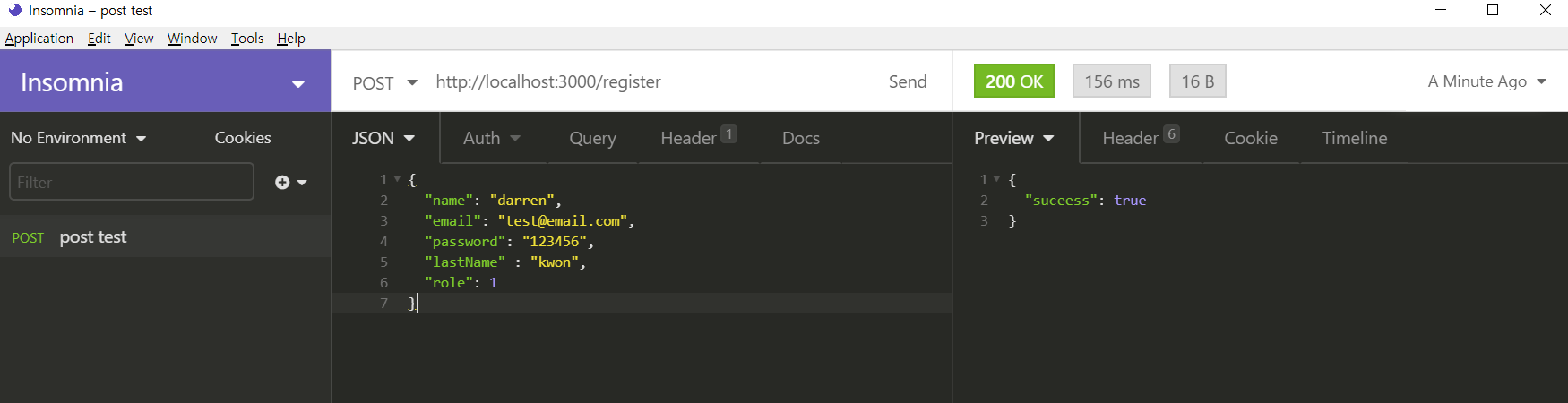The image size is (1568, 403).
Task: Click the "darren" value in request body
Action: pos(521,200)
